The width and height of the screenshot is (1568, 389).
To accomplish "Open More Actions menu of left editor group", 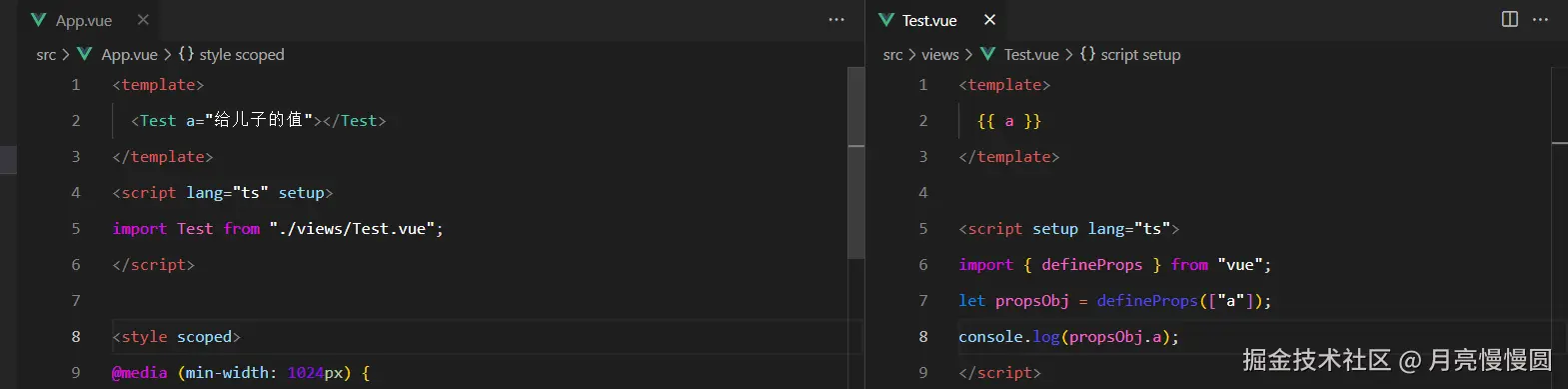I will 836,20.
